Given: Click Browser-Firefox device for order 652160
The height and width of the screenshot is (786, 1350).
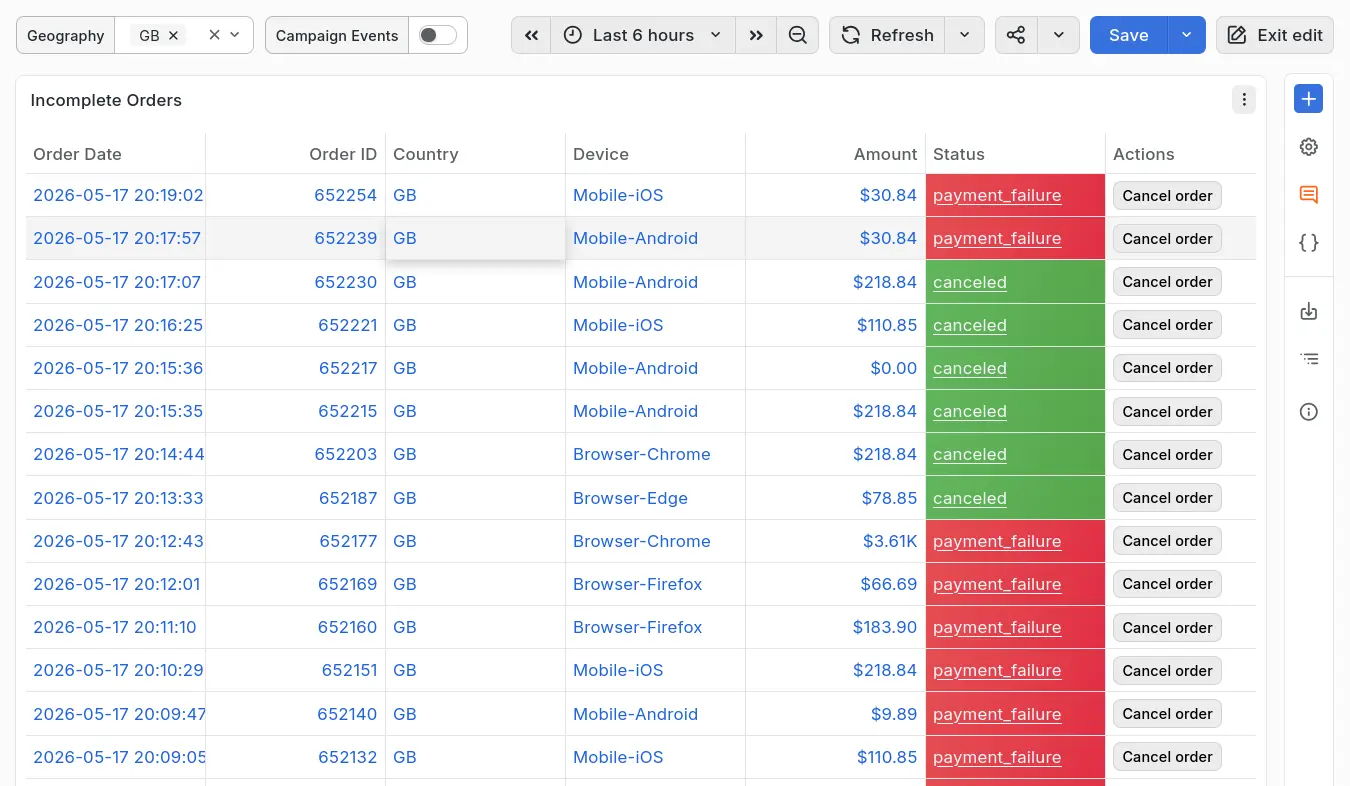Looking at the screenshot, I should (x=638, y=627).
